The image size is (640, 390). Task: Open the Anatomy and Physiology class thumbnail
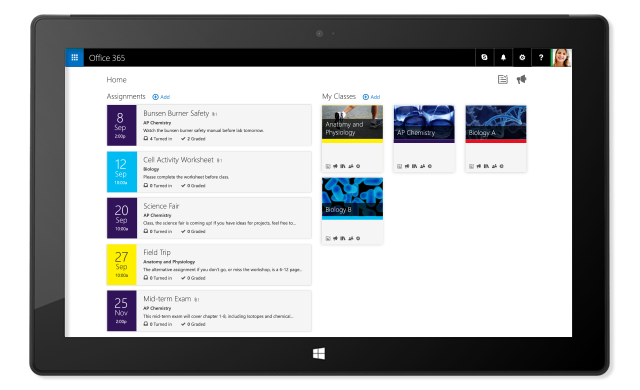(352, 124)
